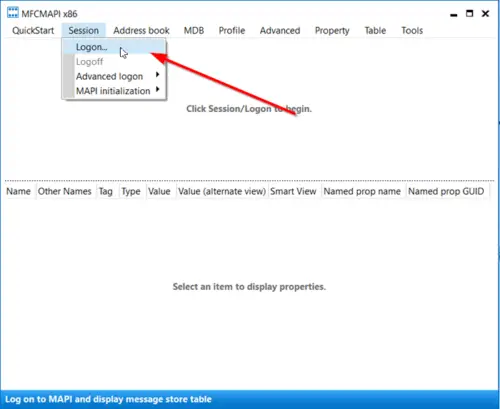Open the Profile menu
The width and height of the screenshot is (500, 409).
coord(232,31)
